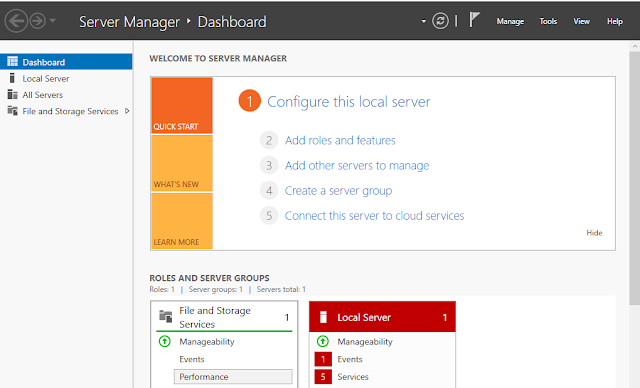Click the File and Storage Services sidebar icon

coord(13,111)
